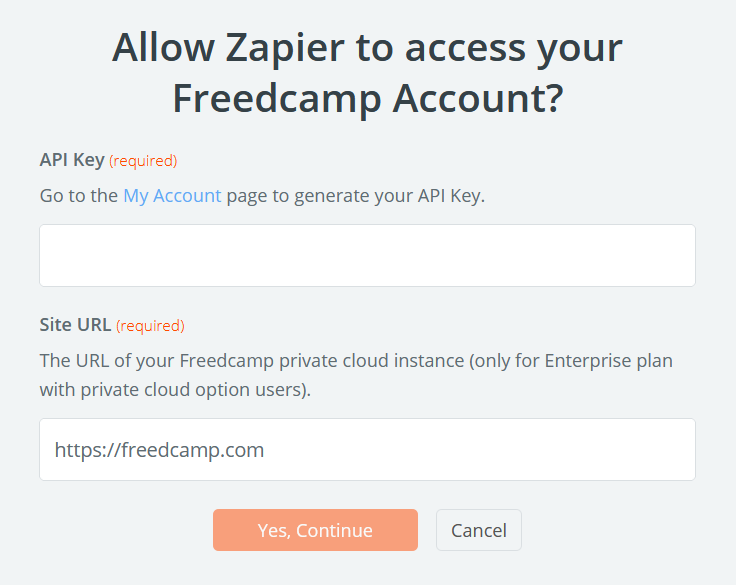This screenshot has height=585, width=736.
Task: Click the API Key field label
Action: coord(72,160)
